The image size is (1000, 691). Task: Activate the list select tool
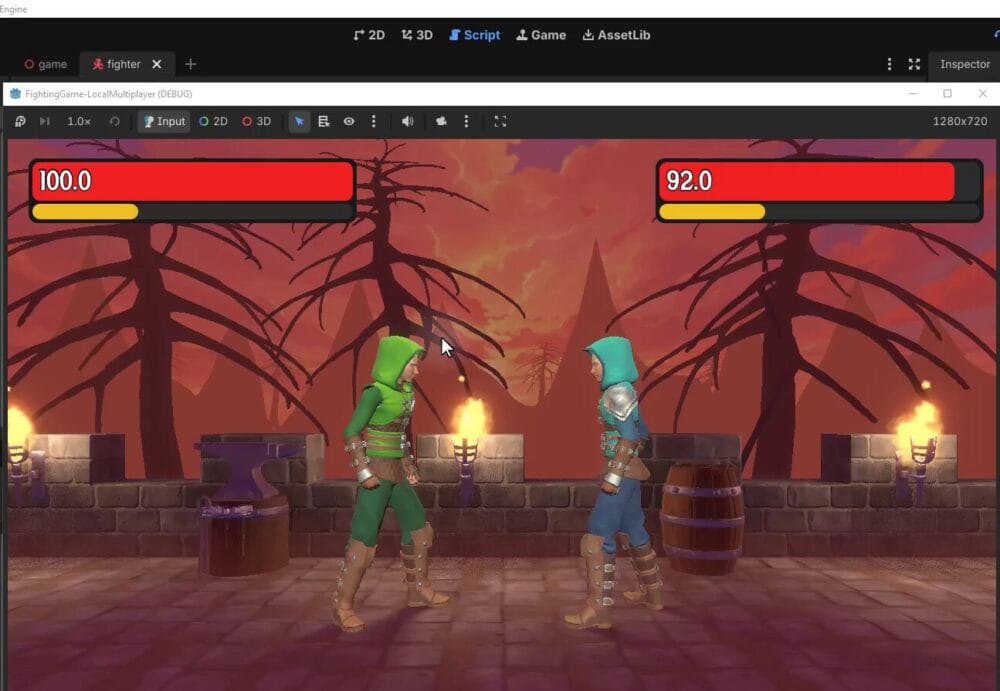coord(324,121)
